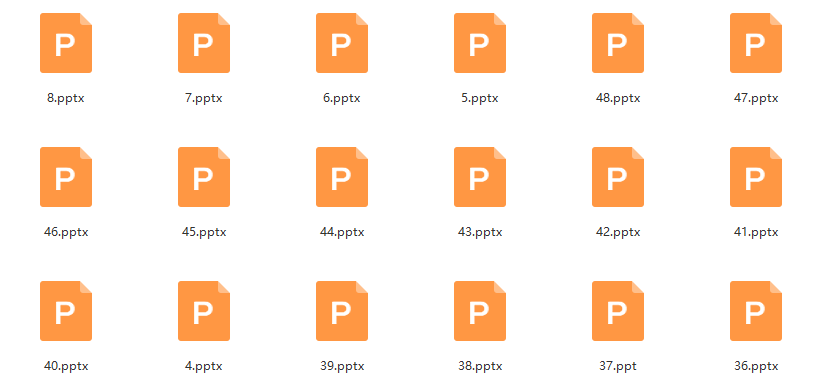Click the file name text 4.pptx
820x390 pixels.
(204, 366)
